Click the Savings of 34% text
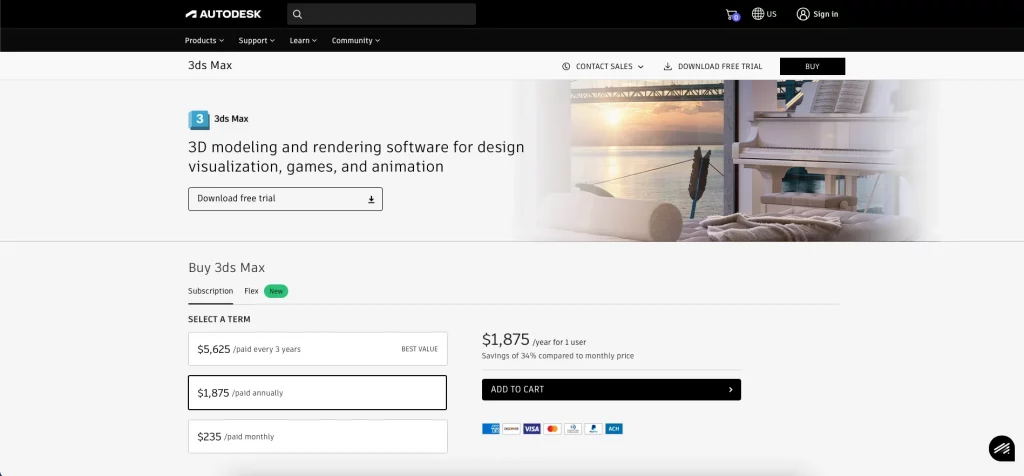Viewport: 1024px width, 476px height. [558, 356]
